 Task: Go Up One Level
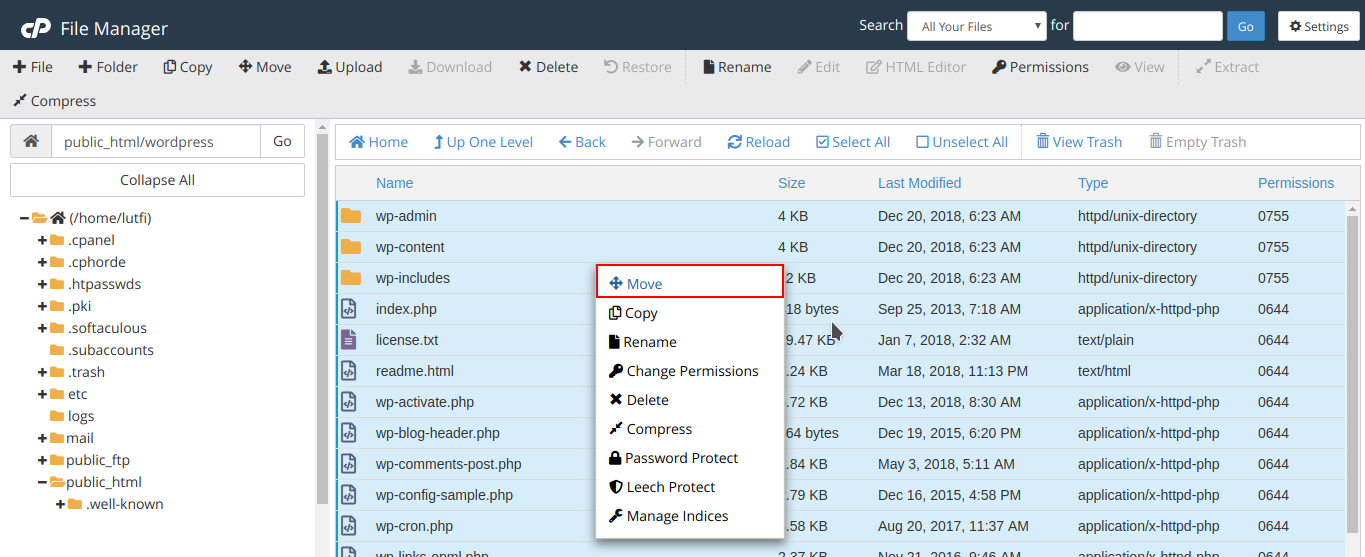483,142
